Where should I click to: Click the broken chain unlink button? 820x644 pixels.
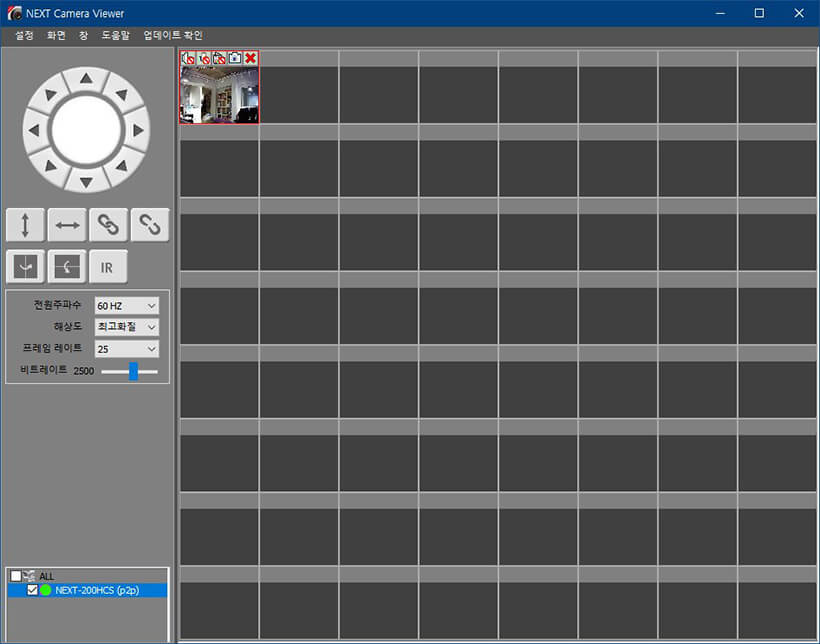(x=150, y=225)
